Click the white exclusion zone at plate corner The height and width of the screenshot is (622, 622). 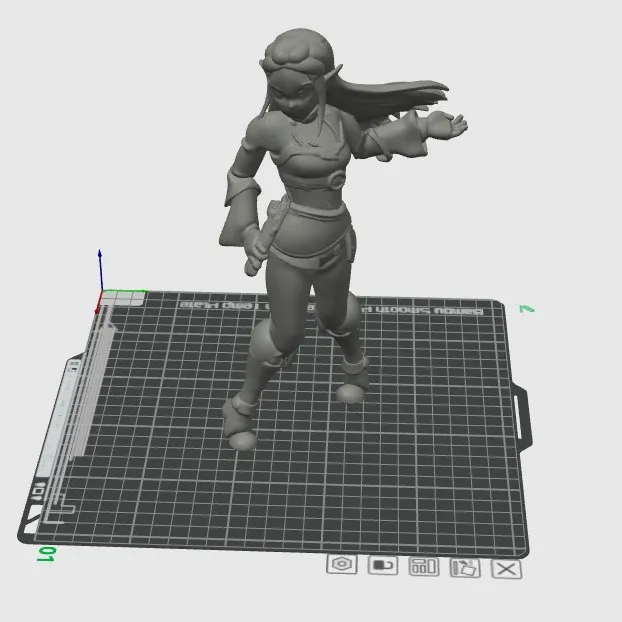122,299
